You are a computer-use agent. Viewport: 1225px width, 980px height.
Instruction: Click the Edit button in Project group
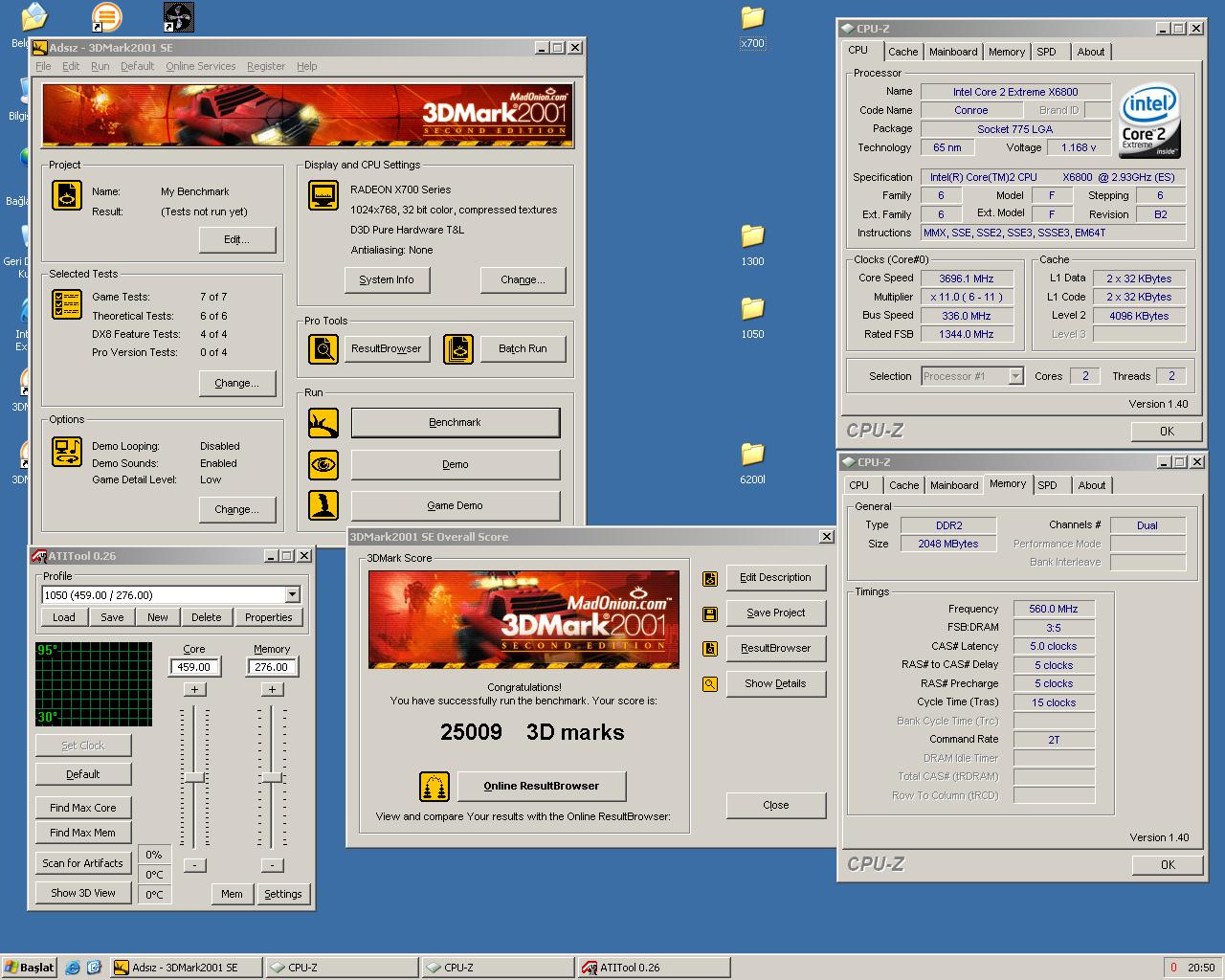(x=237, y=239)
